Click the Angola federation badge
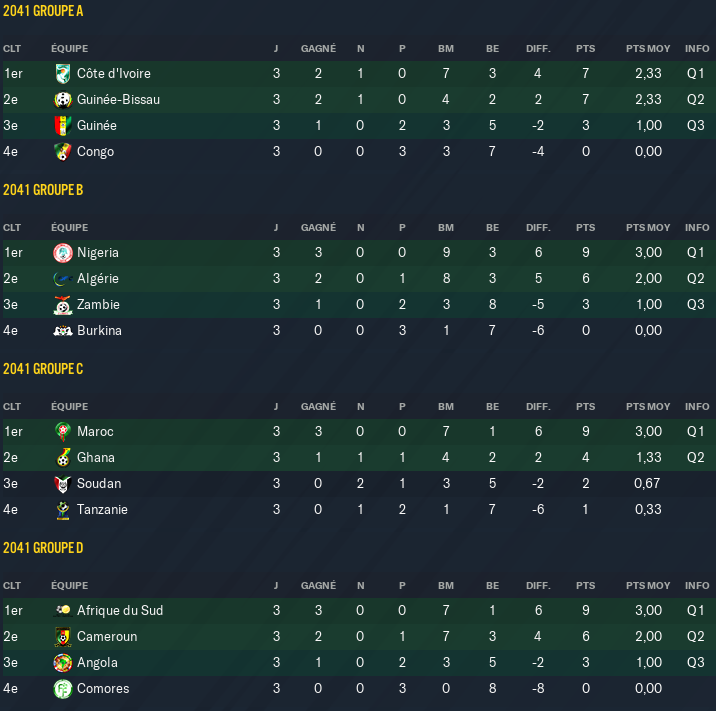716x711 pixels. click(63, 663)
